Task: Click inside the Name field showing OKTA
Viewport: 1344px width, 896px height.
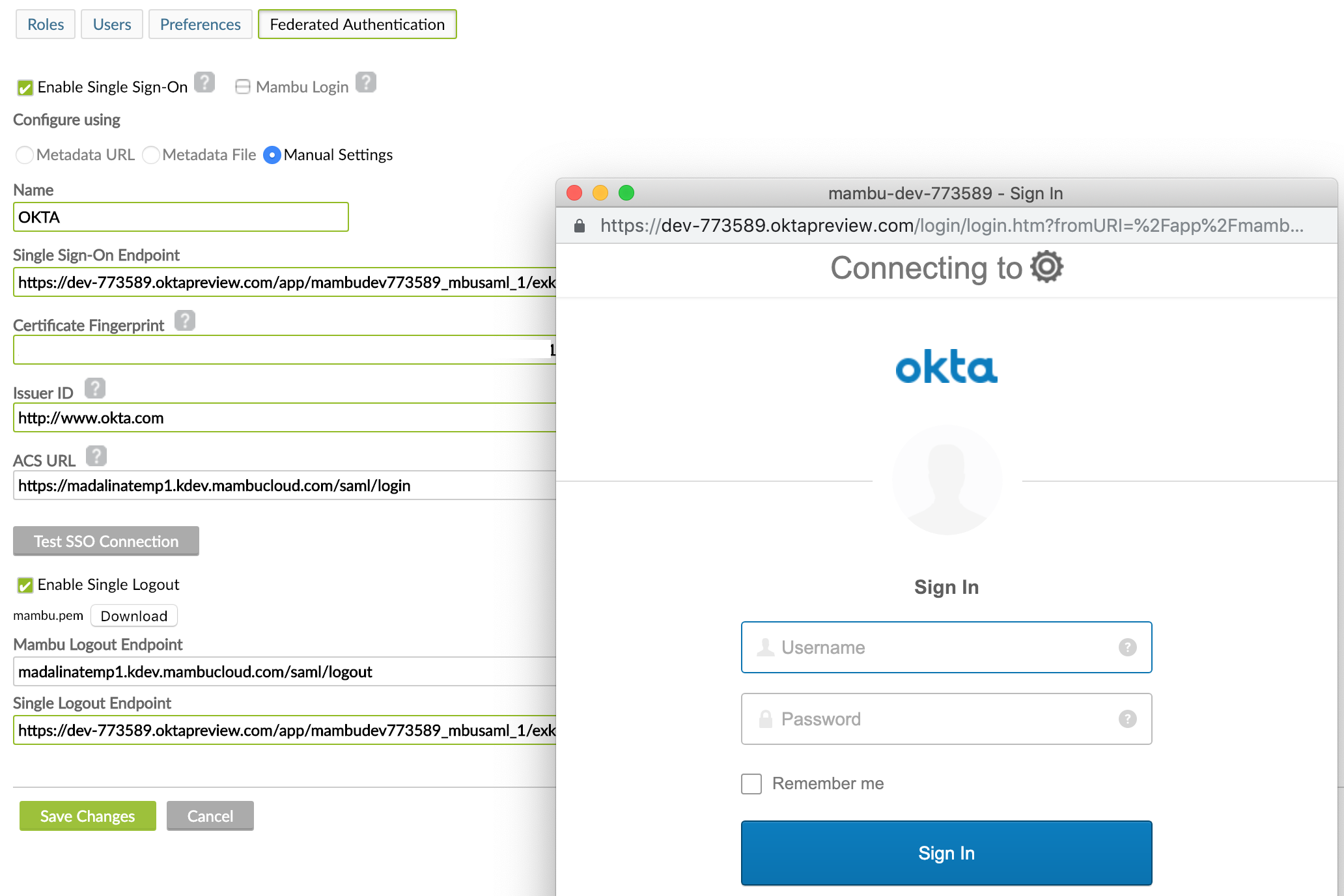Action: click(x=180, y=217)
